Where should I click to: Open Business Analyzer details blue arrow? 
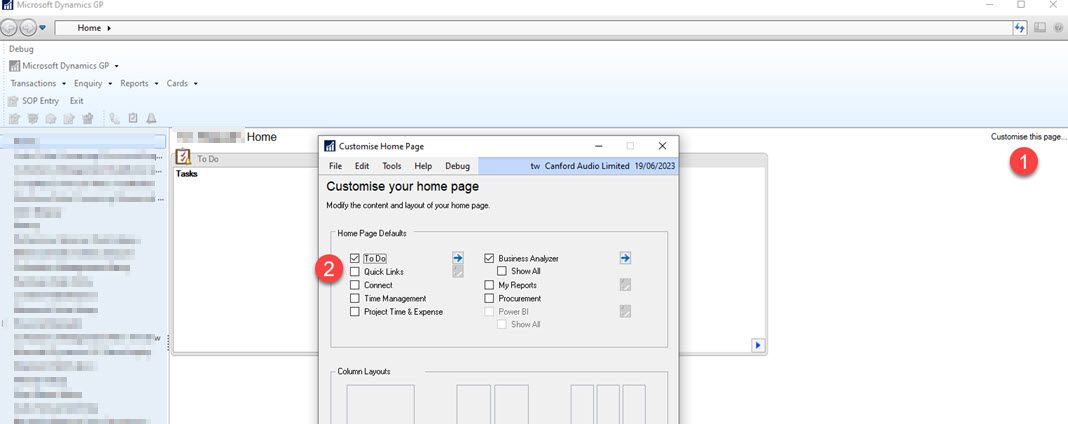click(x=625, y=258)
